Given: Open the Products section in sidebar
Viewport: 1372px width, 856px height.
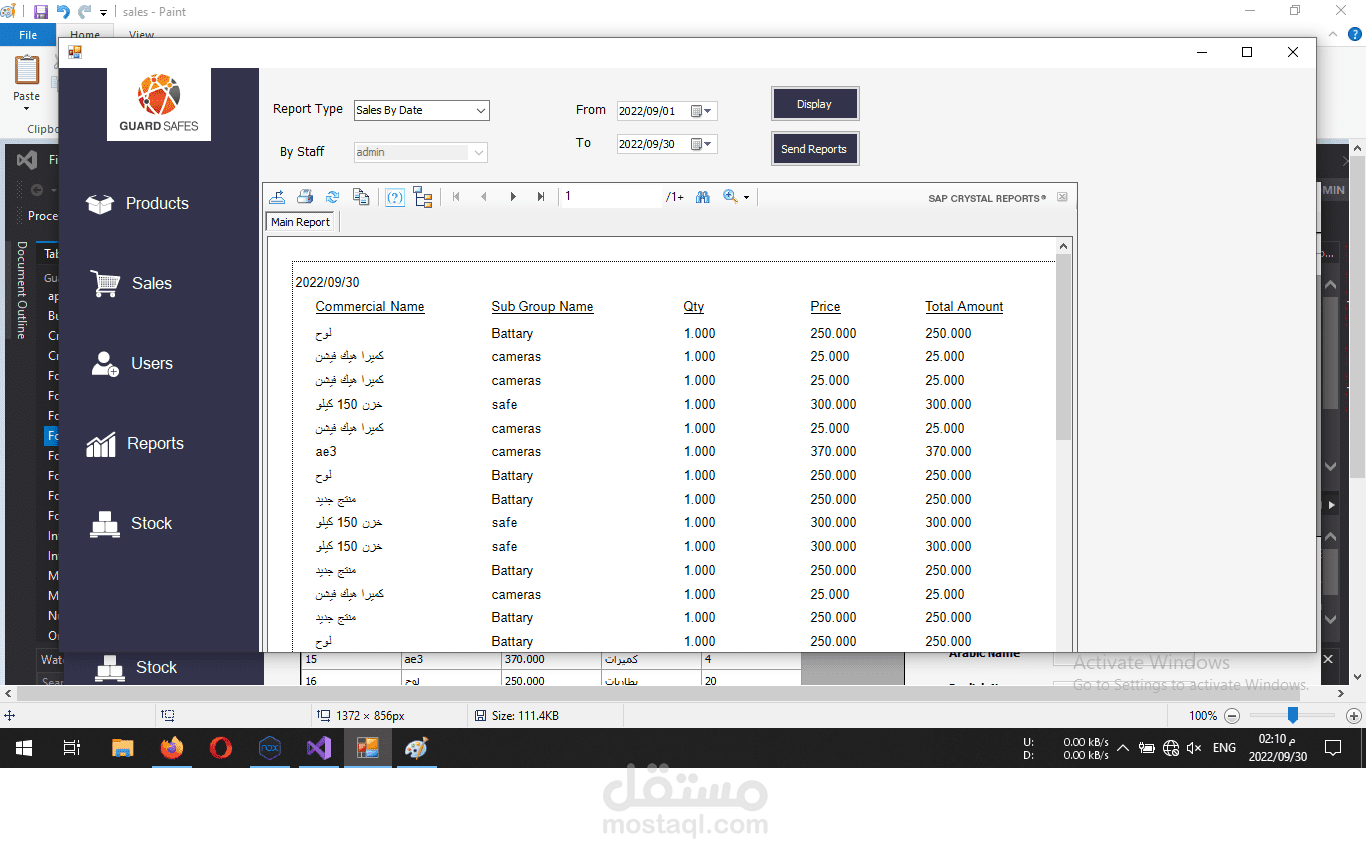Looking at the screenshot, I should [138, 203].
